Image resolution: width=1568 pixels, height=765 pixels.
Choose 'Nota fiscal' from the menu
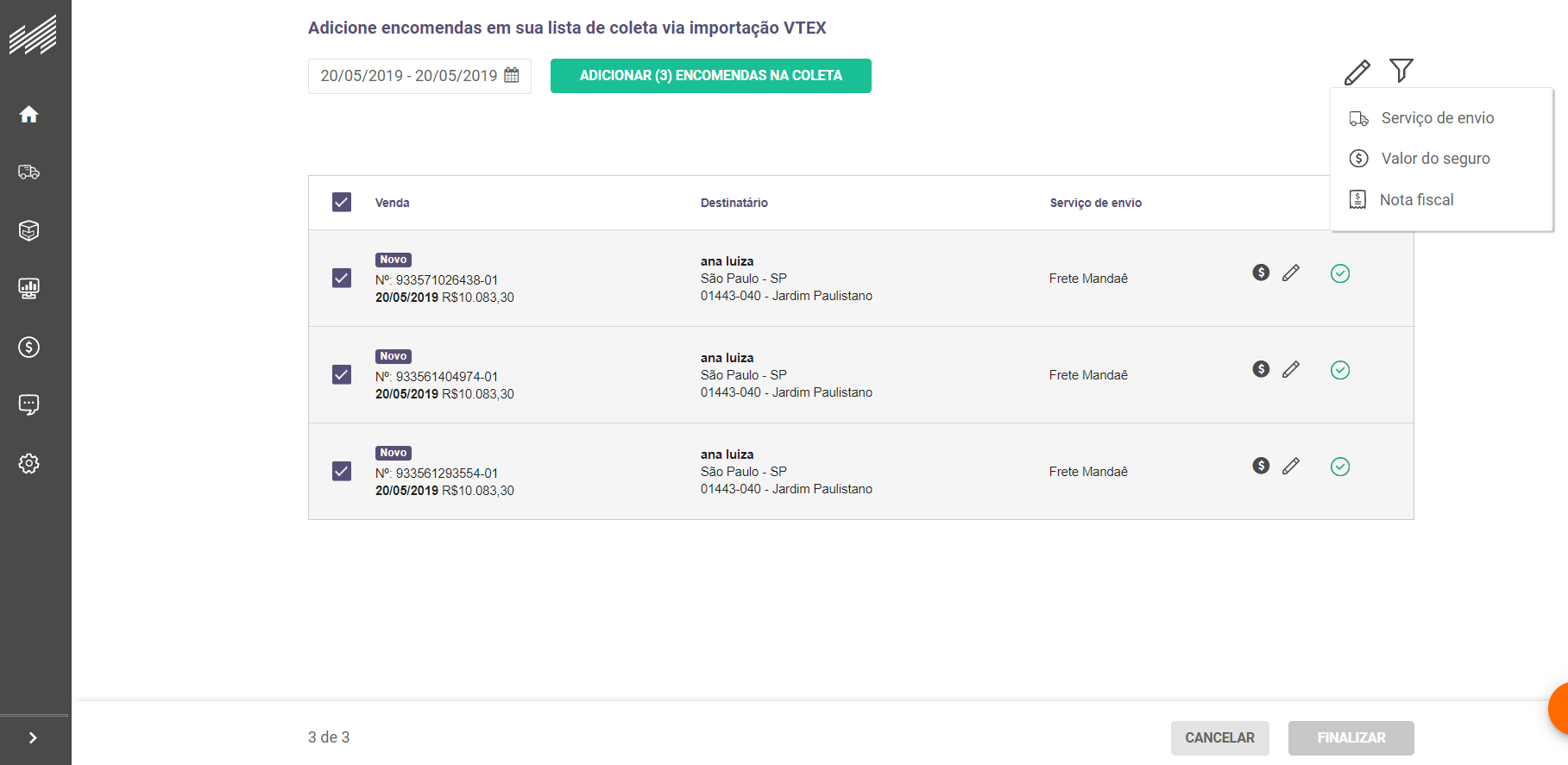[x=1416, y=200]
